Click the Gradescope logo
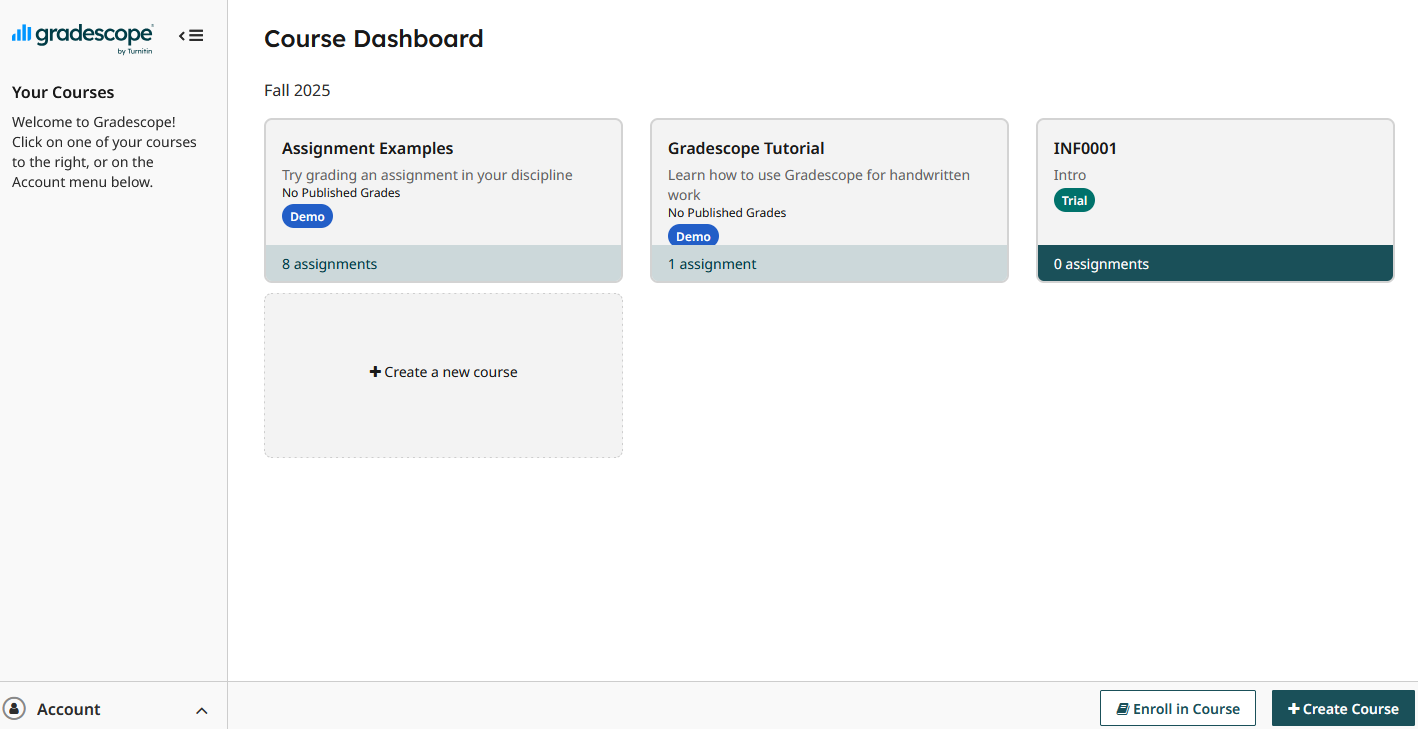 click(82, 36)
